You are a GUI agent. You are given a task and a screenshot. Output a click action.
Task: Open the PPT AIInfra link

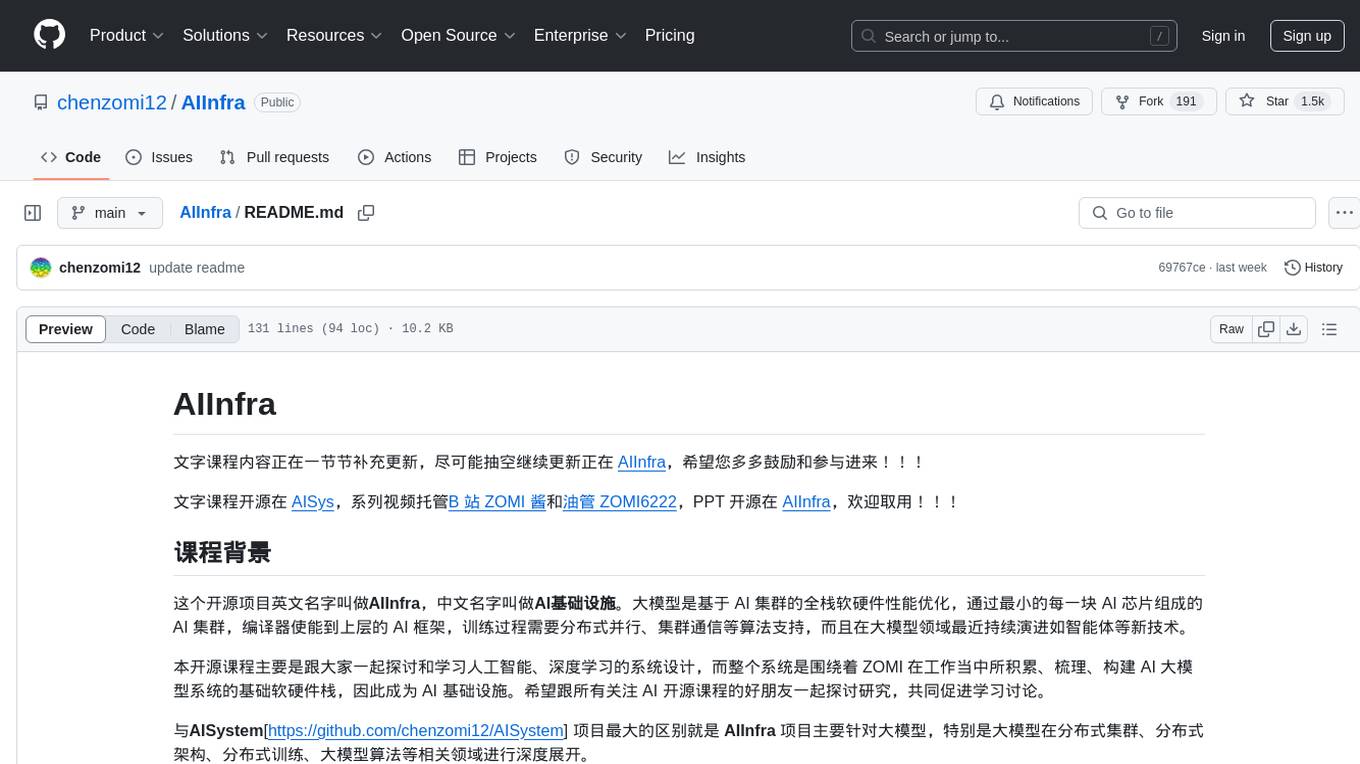(x=806, y=502)
